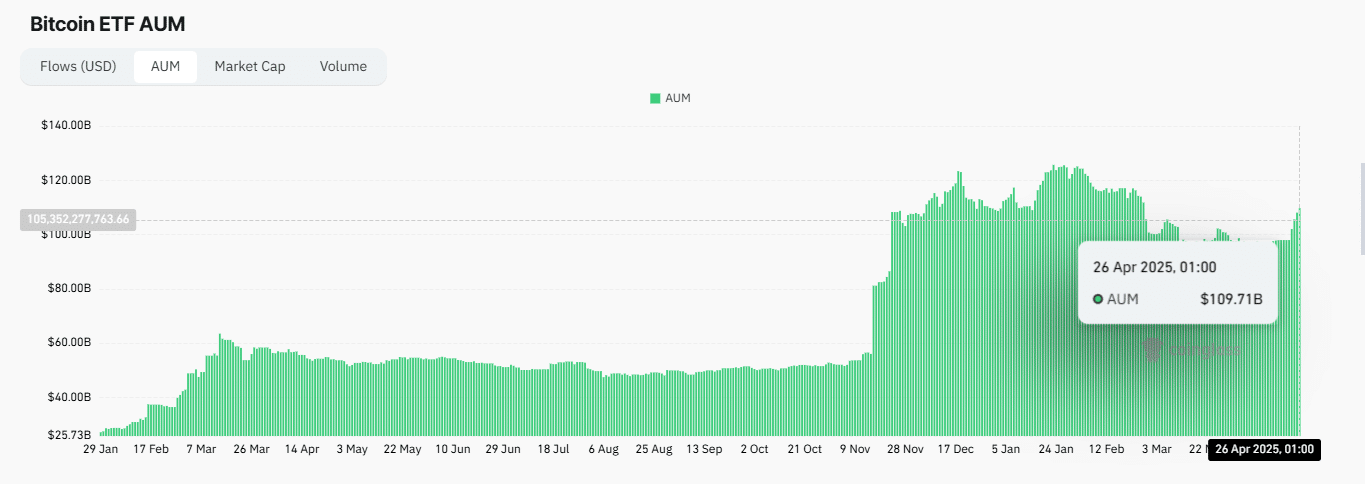Click the green AUM legend swatch
Viewport: 1365px width, 484px height.
[655, 98]
